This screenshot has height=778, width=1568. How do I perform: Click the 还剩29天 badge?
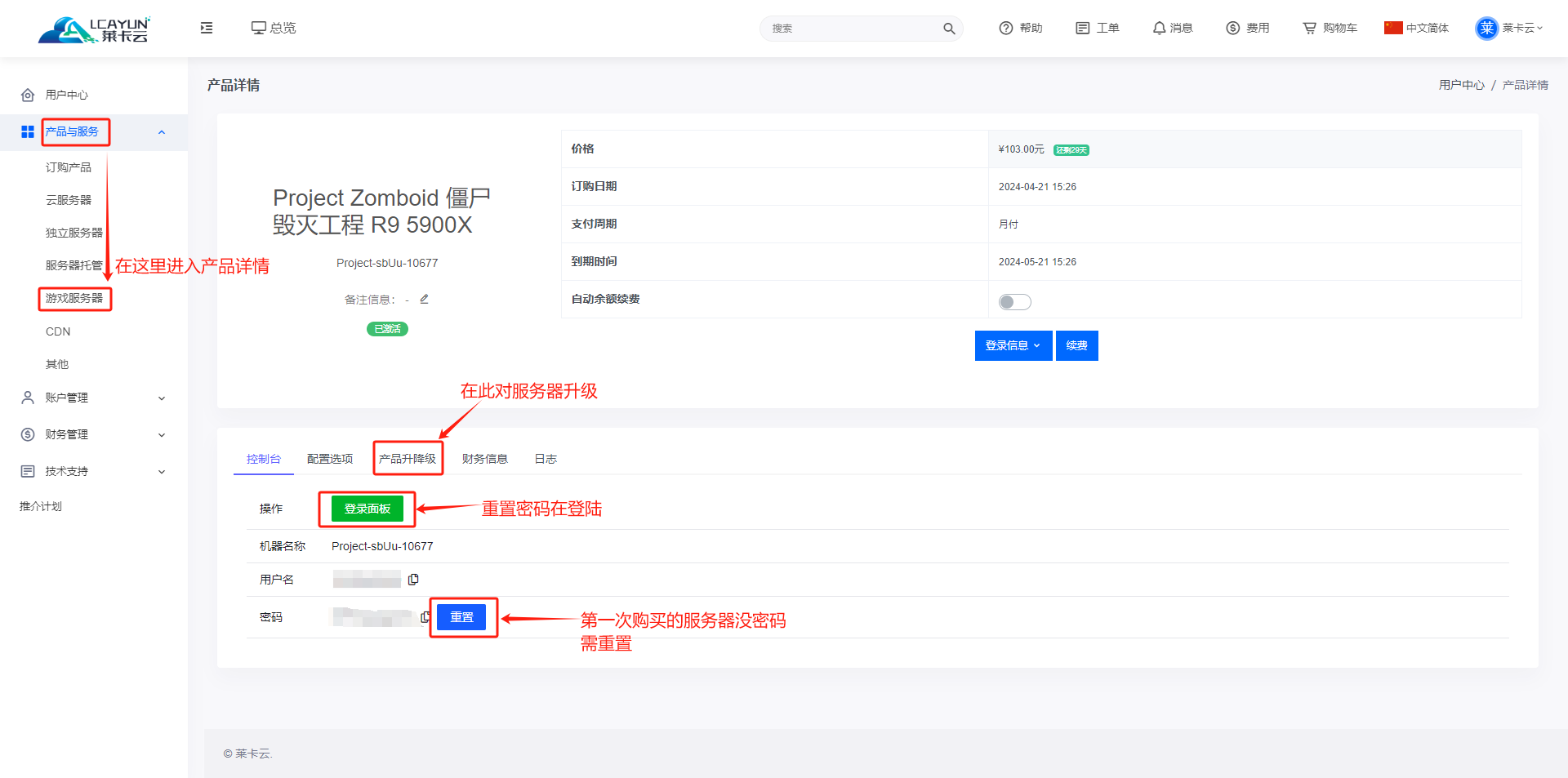click(1071, 150)
